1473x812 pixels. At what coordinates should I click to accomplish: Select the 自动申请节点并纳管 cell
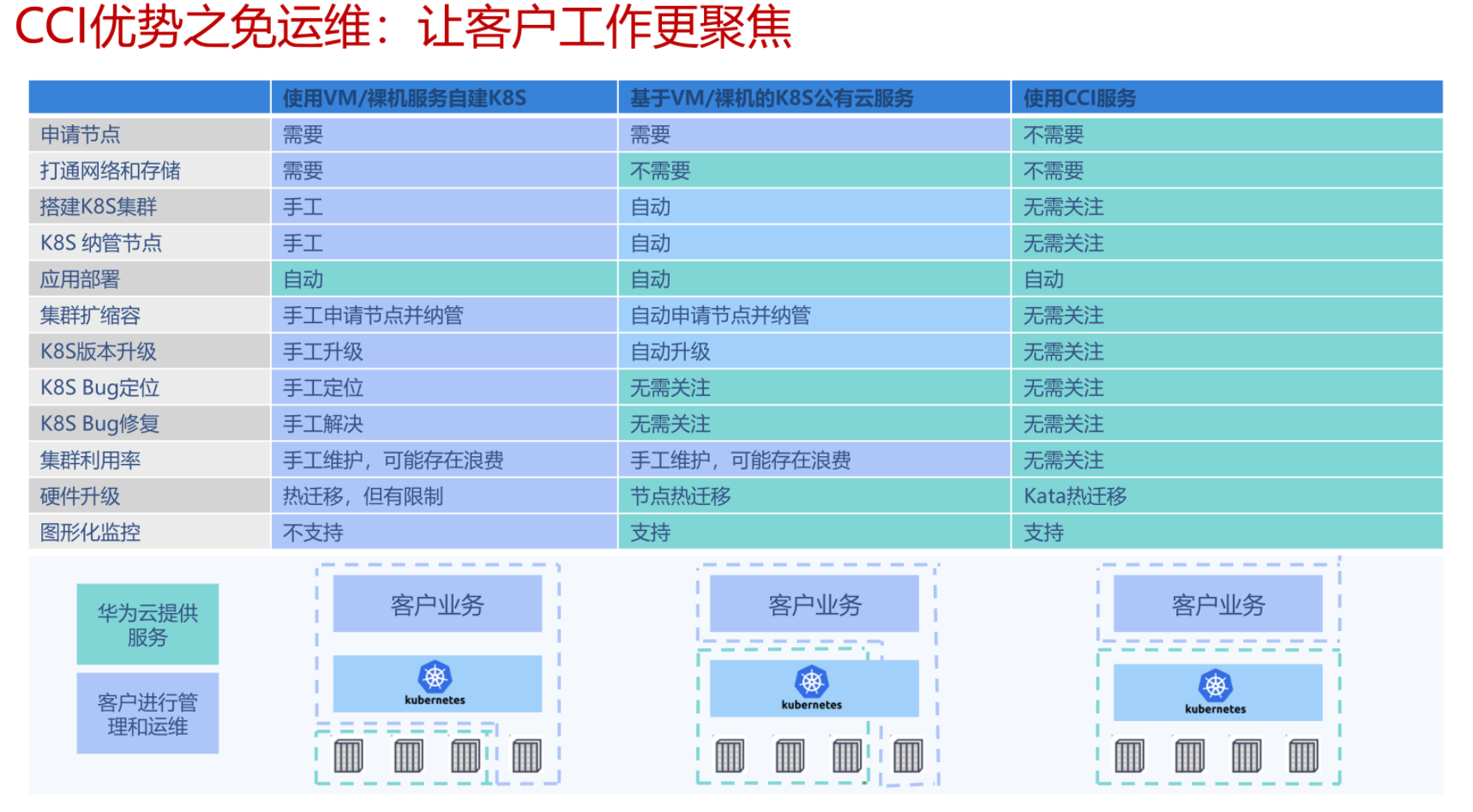(x=815, y=316)
